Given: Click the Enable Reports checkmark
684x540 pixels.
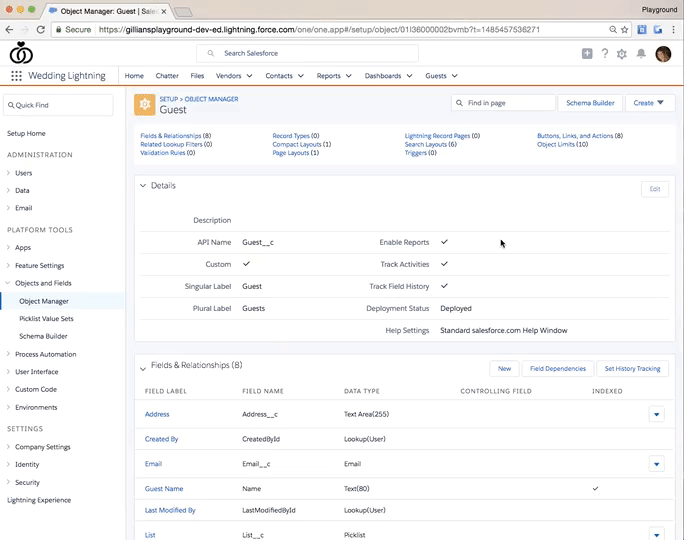Looking at the screenshot, I should coord(444,242).
